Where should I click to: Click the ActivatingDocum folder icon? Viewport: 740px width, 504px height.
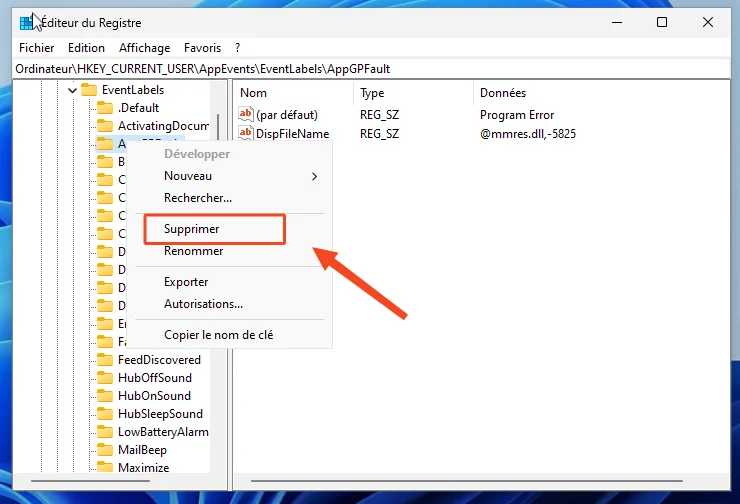pos(105,126)
